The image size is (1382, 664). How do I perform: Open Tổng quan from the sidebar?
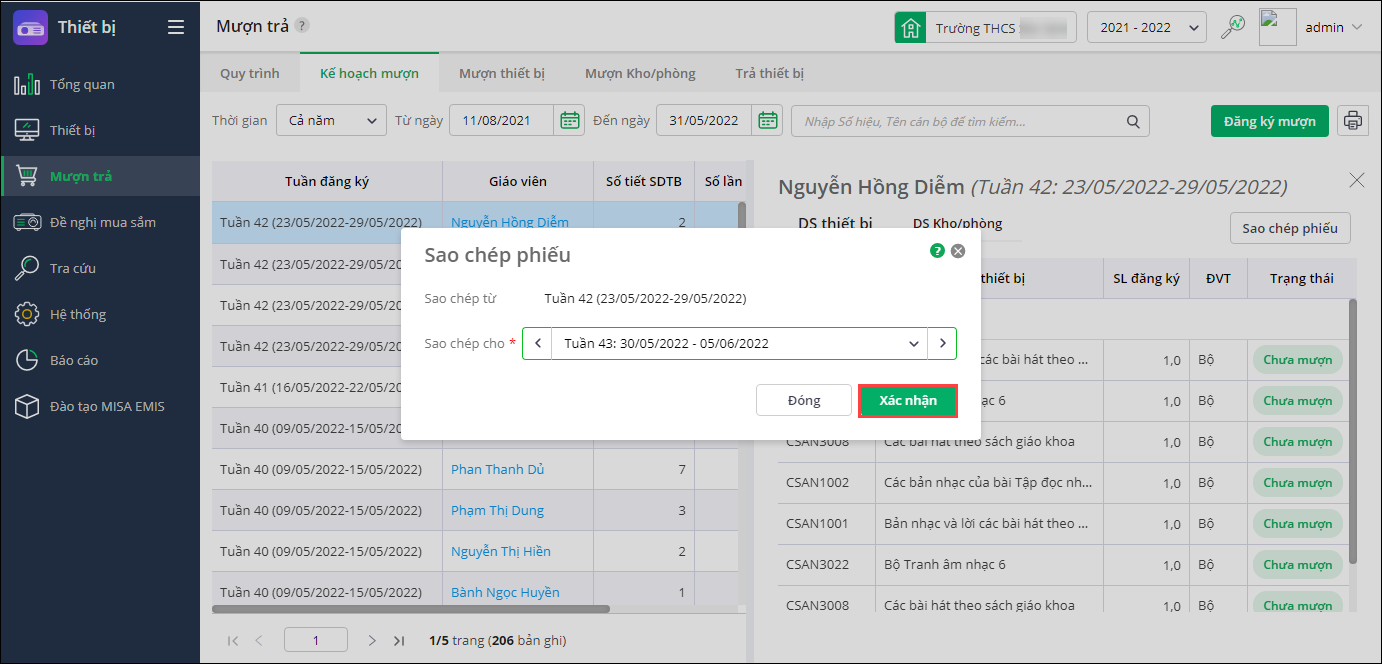pyautogui.click(x=82, y=84)
